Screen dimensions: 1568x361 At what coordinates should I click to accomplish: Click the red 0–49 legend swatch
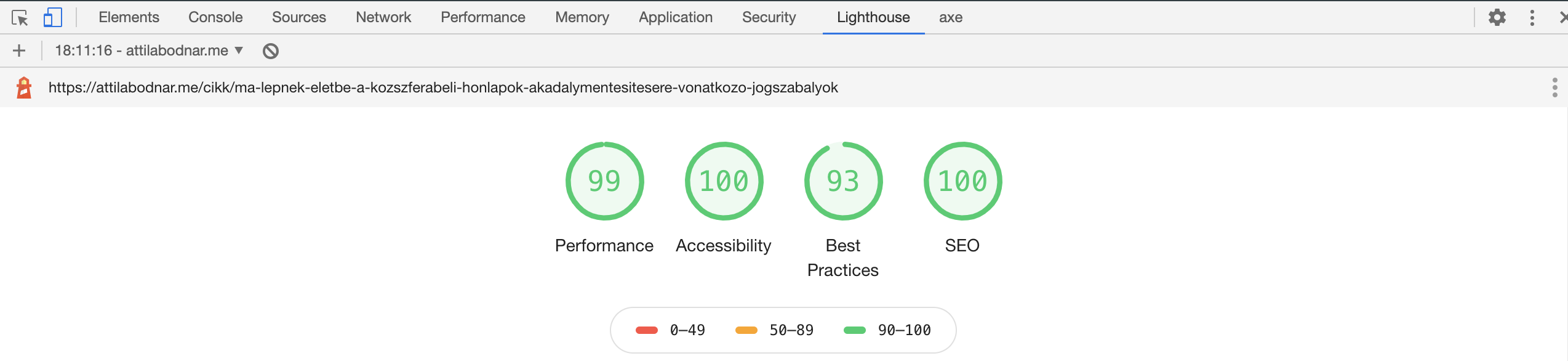pos(647,330)
